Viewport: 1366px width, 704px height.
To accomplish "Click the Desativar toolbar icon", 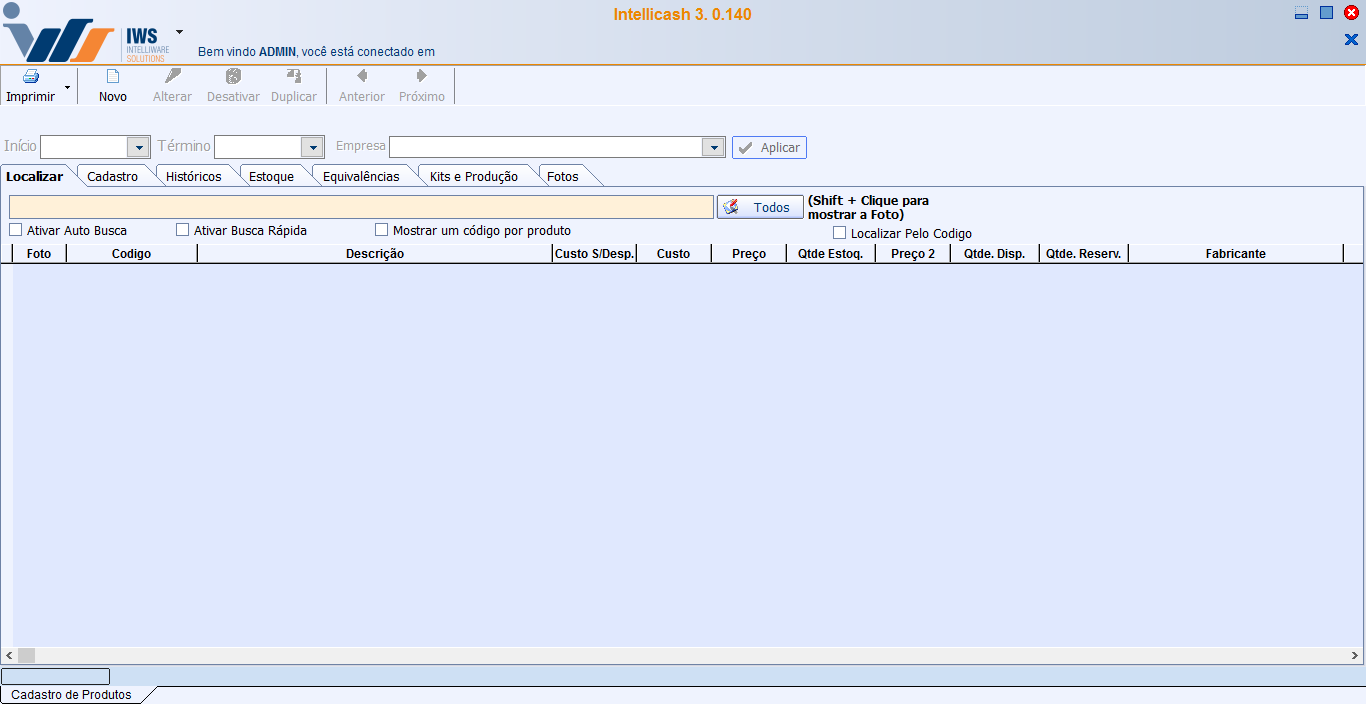I will [x=233, y=76].
